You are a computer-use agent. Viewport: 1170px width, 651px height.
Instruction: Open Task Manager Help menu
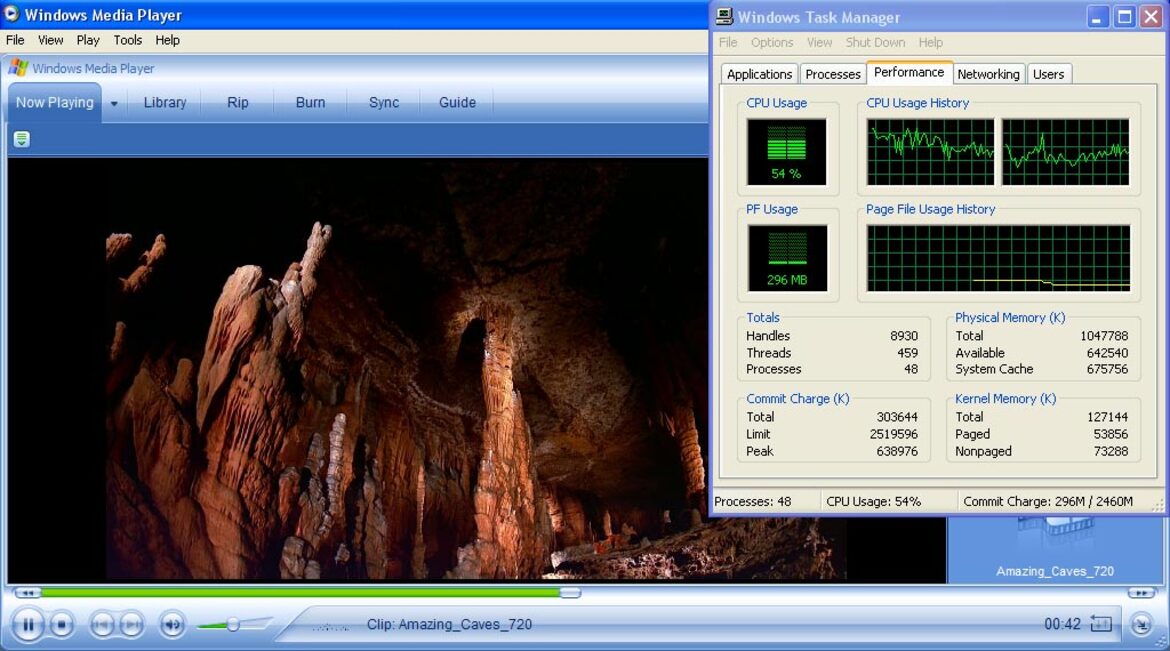click(x=930, y=43)
